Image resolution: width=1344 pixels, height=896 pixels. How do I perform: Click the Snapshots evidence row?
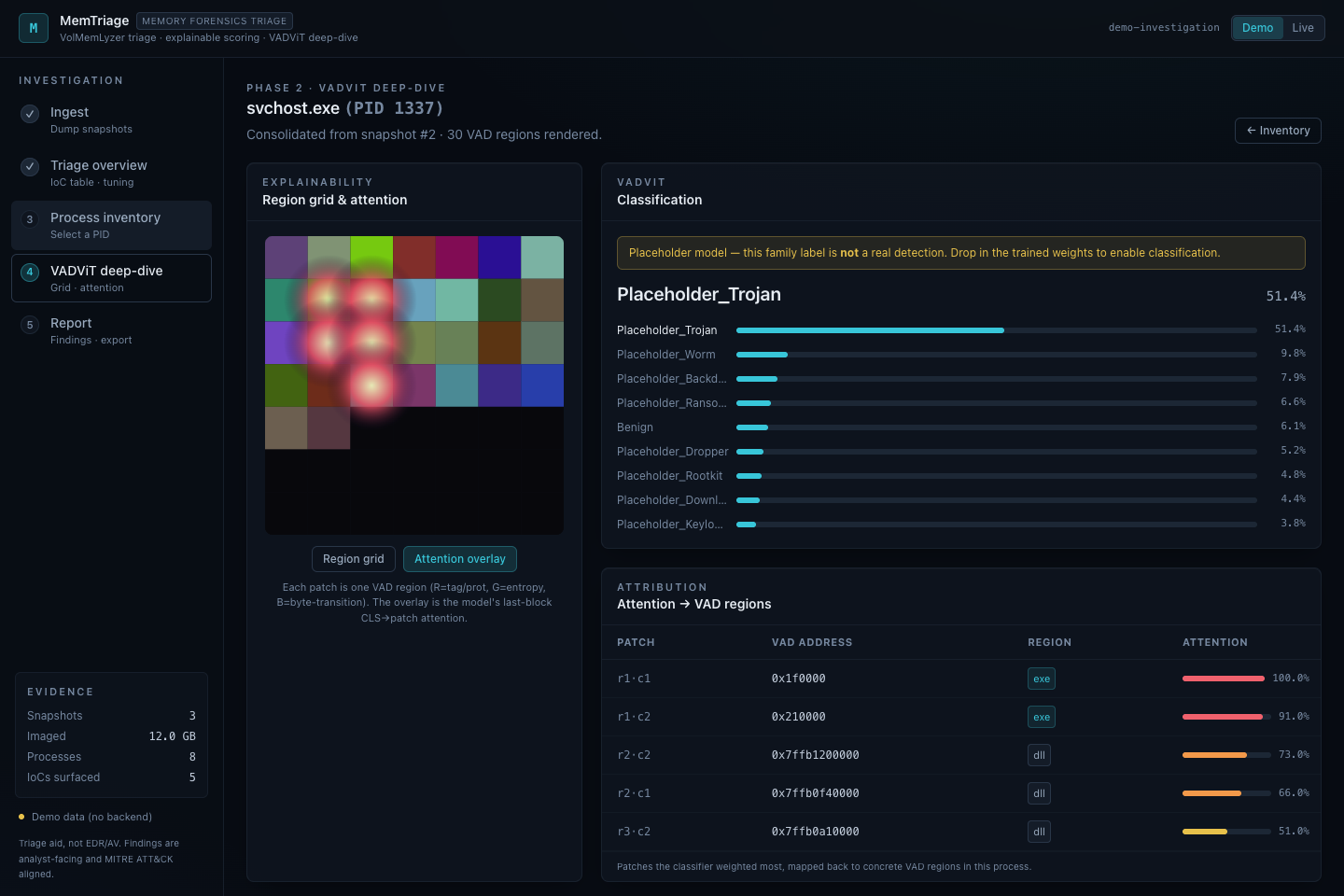pyautogui.click(x=111, y=716)
